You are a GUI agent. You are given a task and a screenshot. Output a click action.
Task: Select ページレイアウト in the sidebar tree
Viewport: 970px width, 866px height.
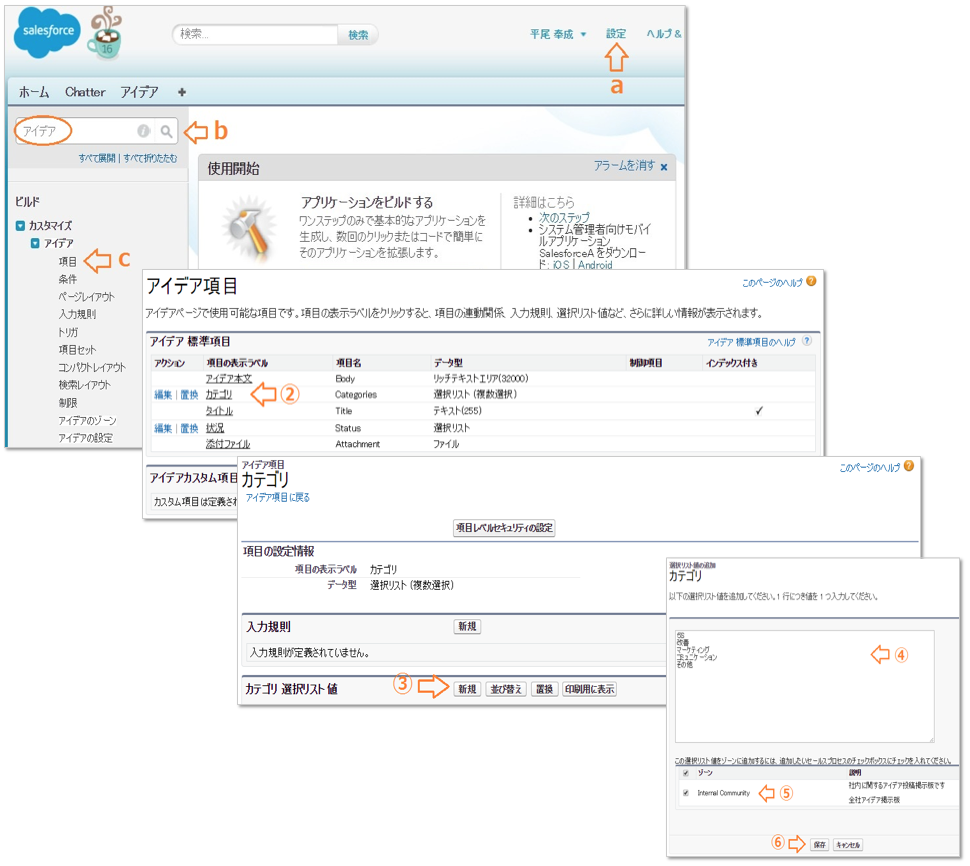click(86, 297)
